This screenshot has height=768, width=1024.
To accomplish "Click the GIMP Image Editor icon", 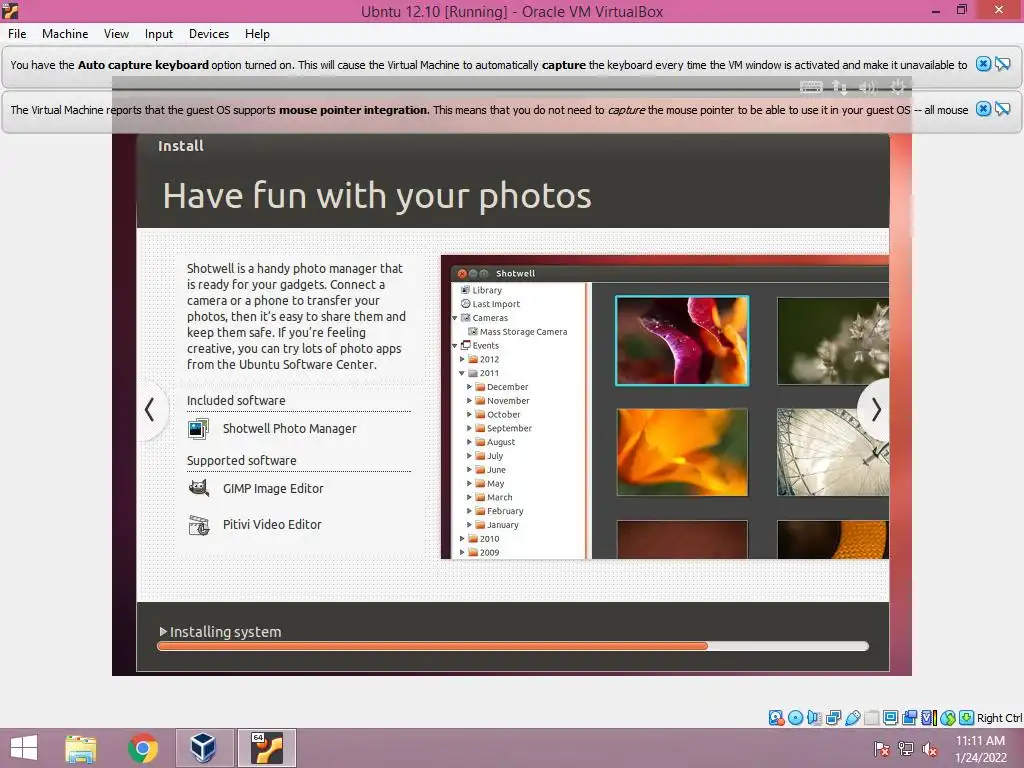I will pyautogui.click(x=199, y=488).
